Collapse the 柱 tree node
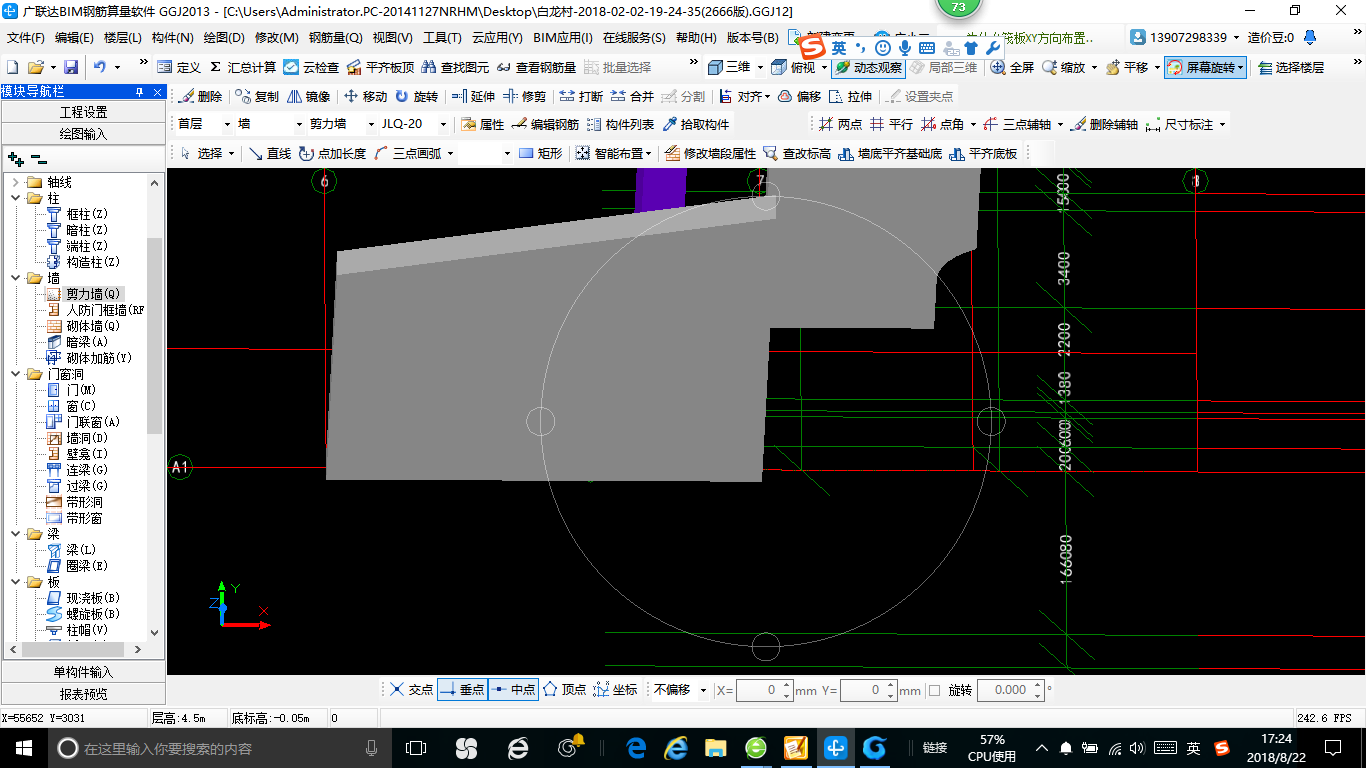This screenshot has width=1366, height=768. (x=16, y=198)
